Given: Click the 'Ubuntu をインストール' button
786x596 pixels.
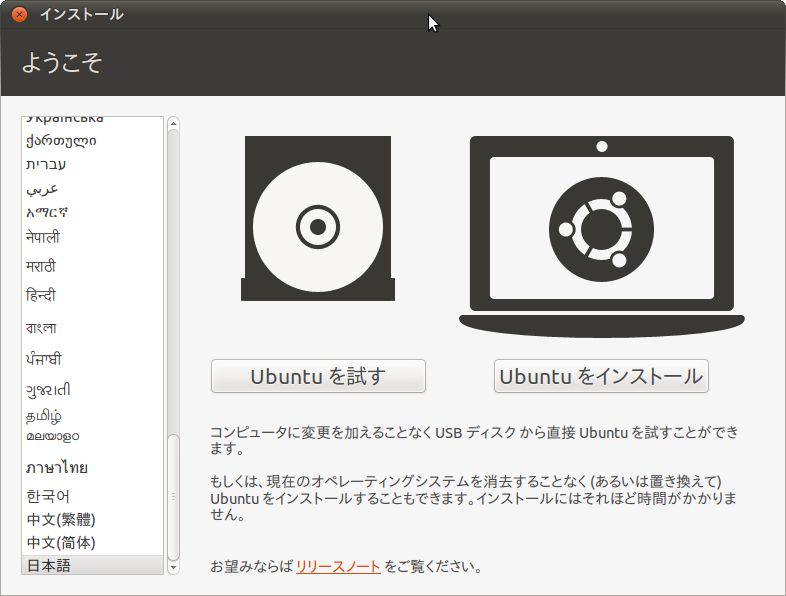Looking at the screenshot, I should [x=601, y=376].
